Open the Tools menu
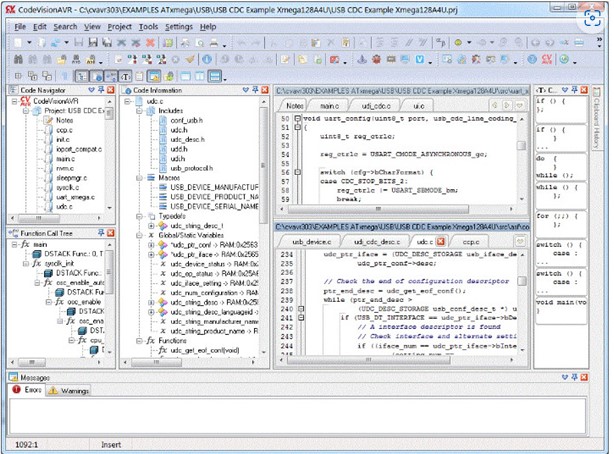Viewport: 614px width, 454px height. click(148, 27)
